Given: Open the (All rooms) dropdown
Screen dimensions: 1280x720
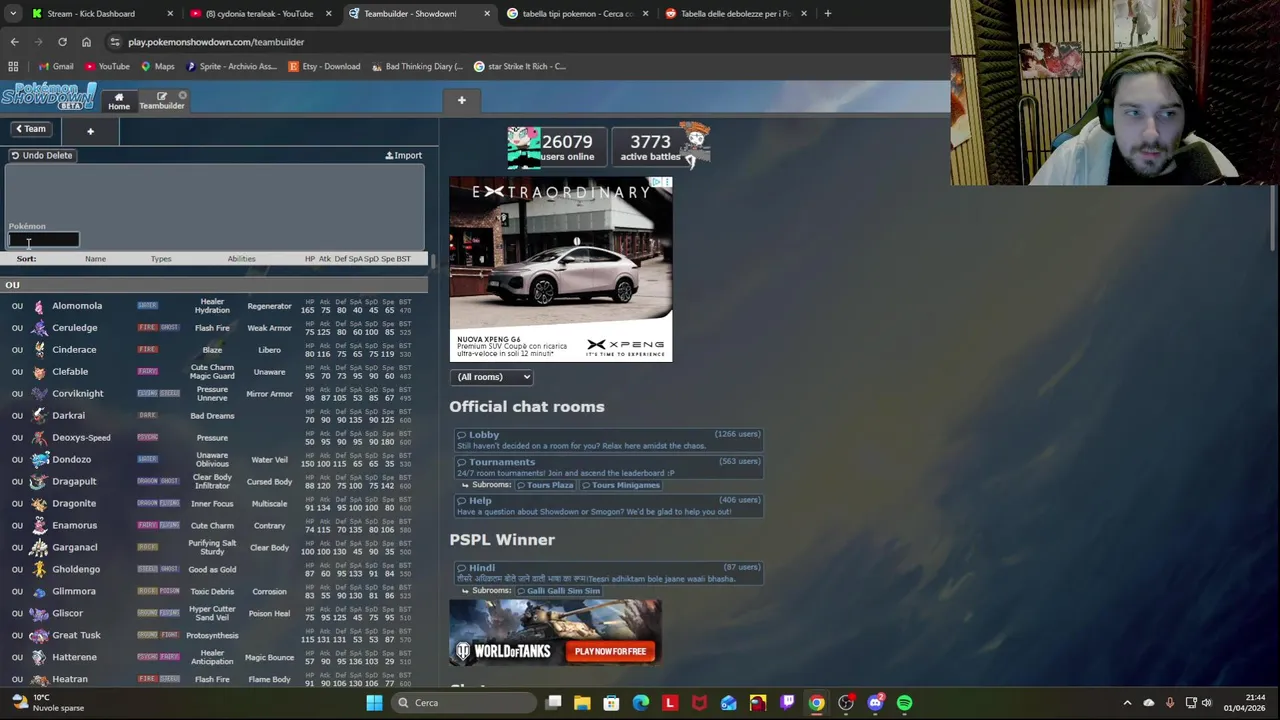Looking at the screenshot, I should point(494,377).
